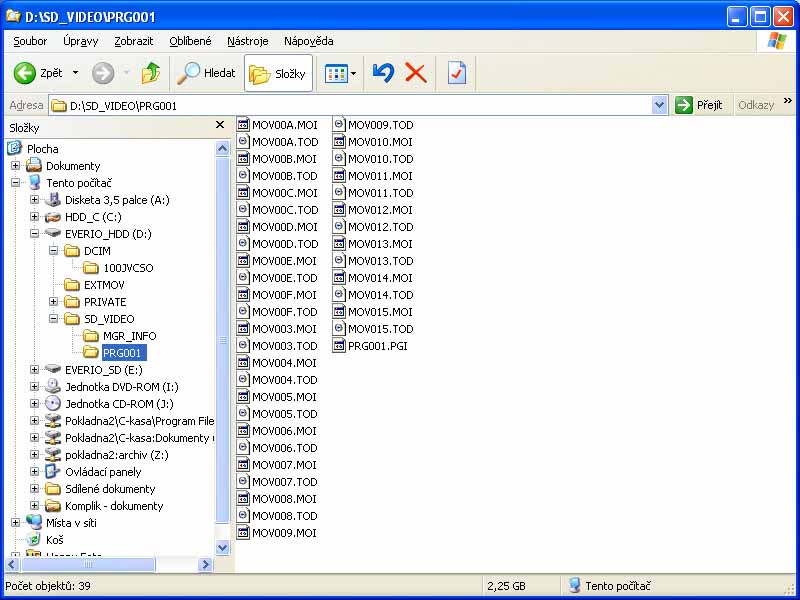Open the Soubor menu
Screen dimensions: 800x600
point(30,41)
